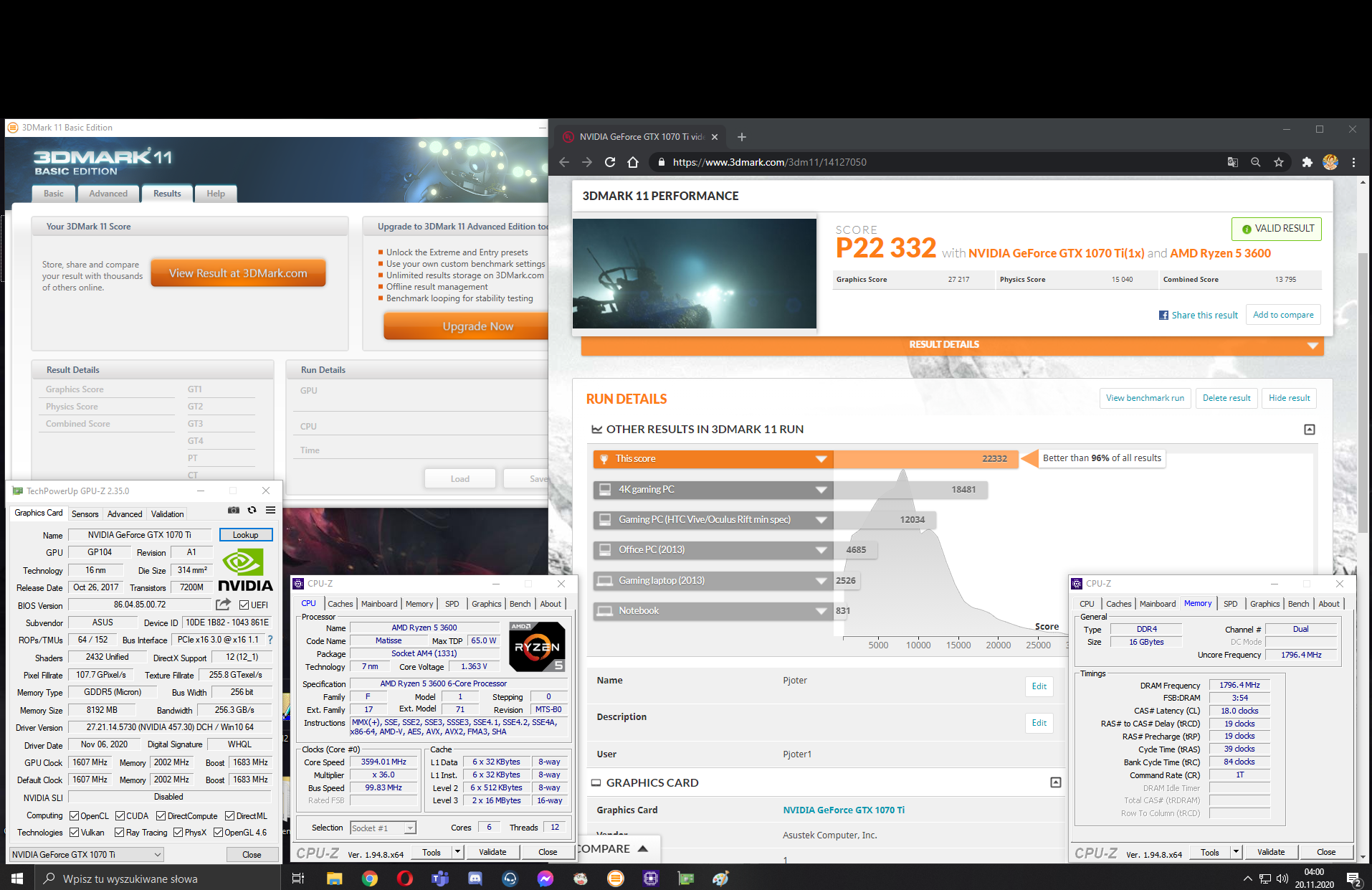Open Chrome from the taskbar

369,878
